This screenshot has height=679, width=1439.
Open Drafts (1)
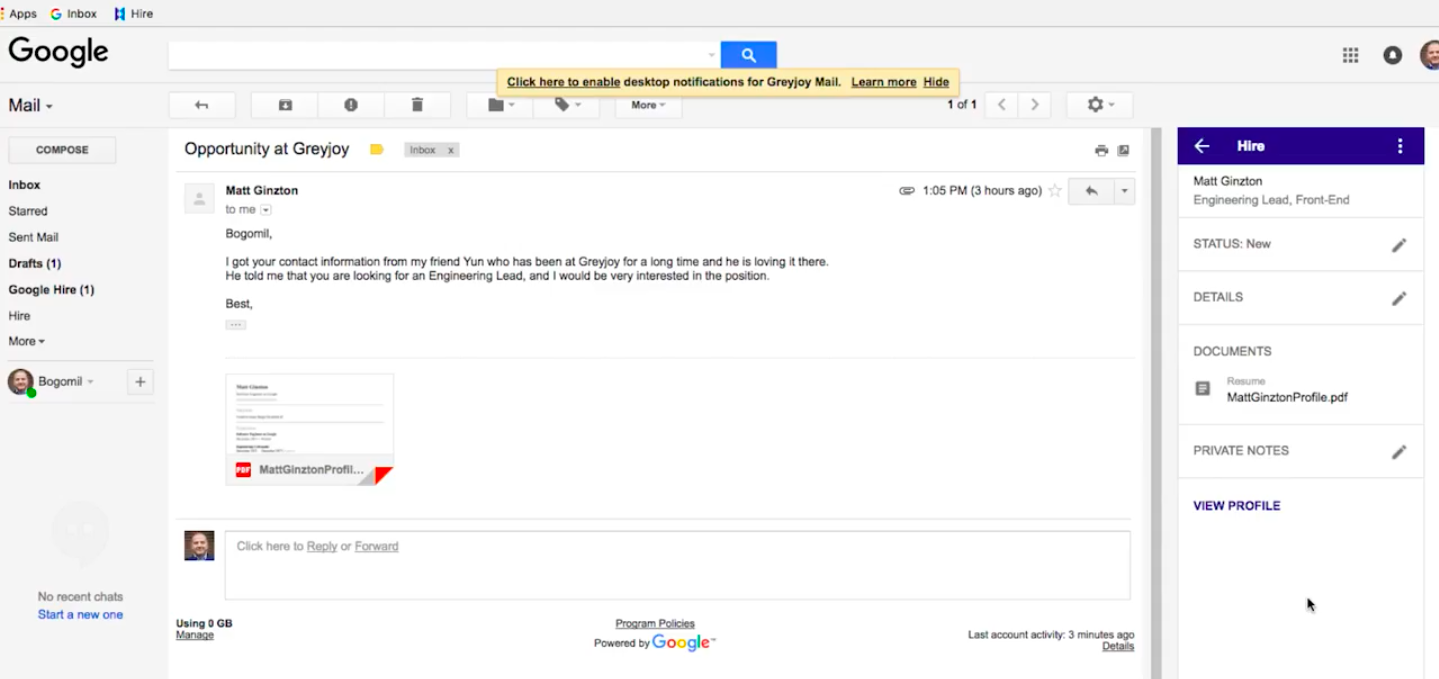35,263
